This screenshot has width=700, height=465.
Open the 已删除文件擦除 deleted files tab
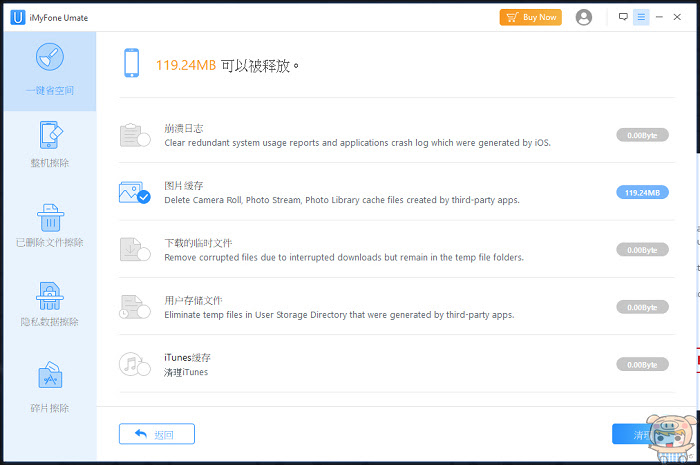[x=50, y=225]
